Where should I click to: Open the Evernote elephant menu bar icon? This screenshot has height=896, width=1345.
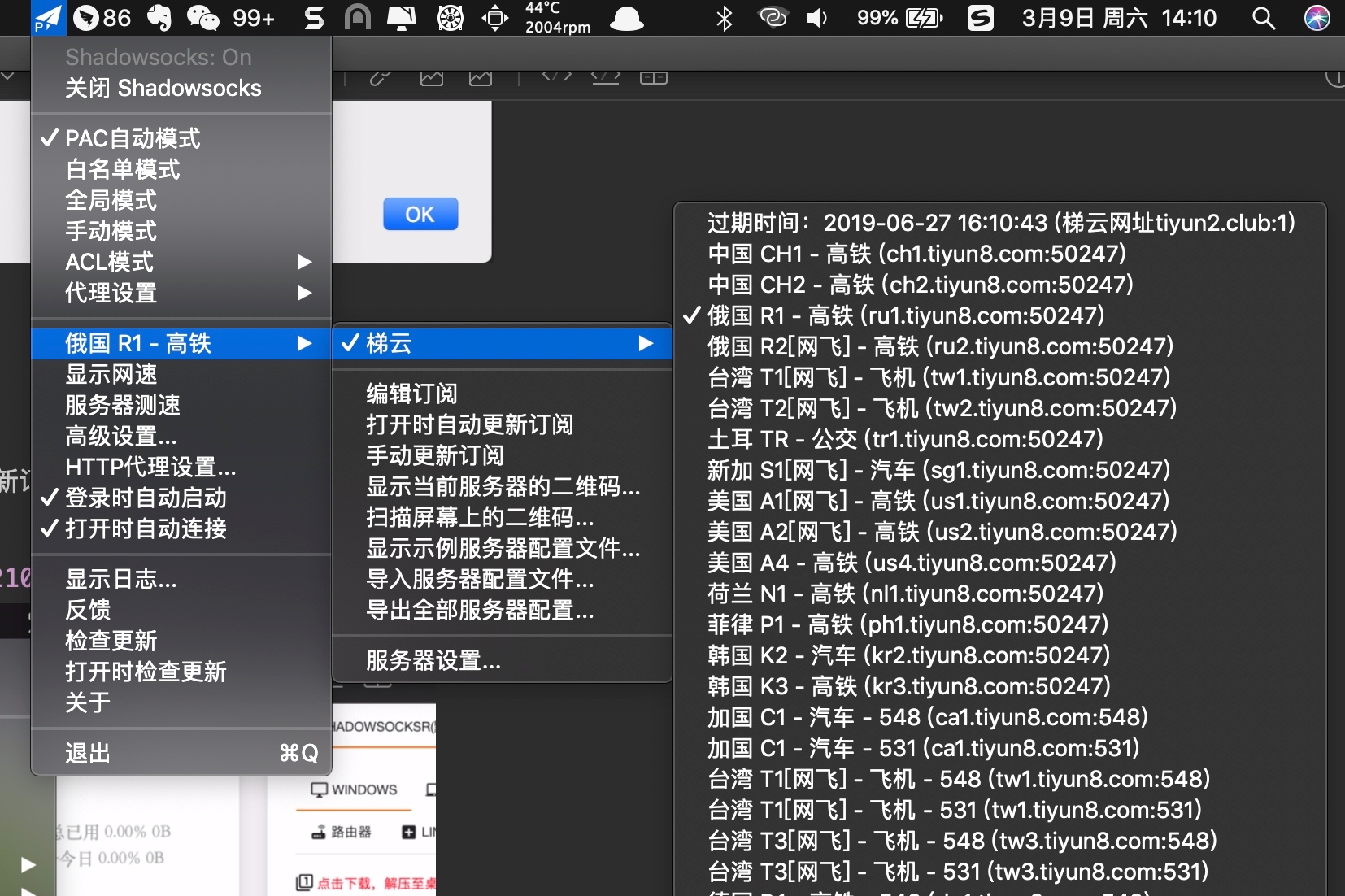point(159,18)
